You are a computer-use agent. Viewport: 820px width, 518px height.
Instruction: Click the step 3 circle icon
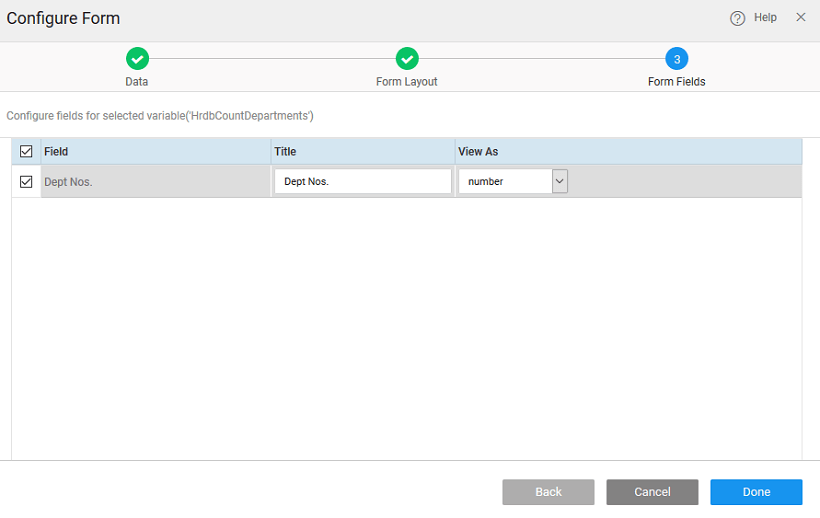point(677,59)
